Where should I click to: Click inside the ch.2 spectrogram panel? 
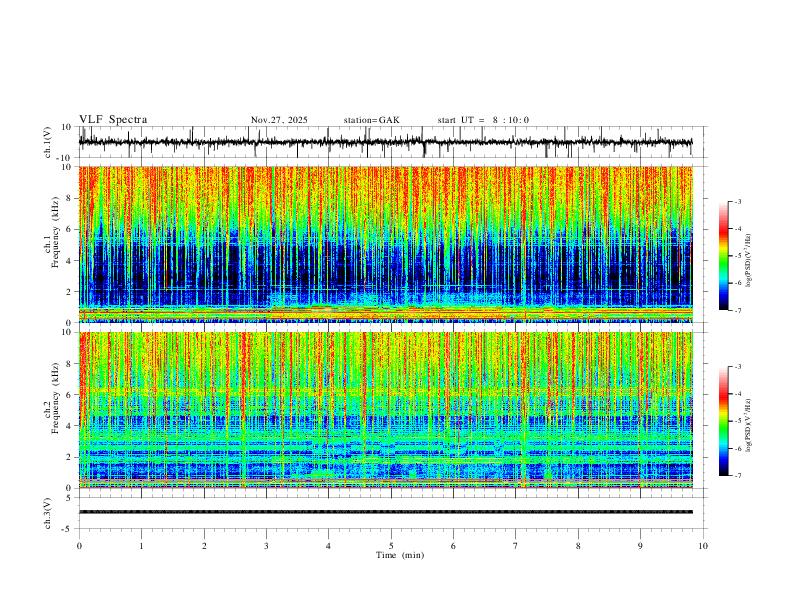click(385, 410)
